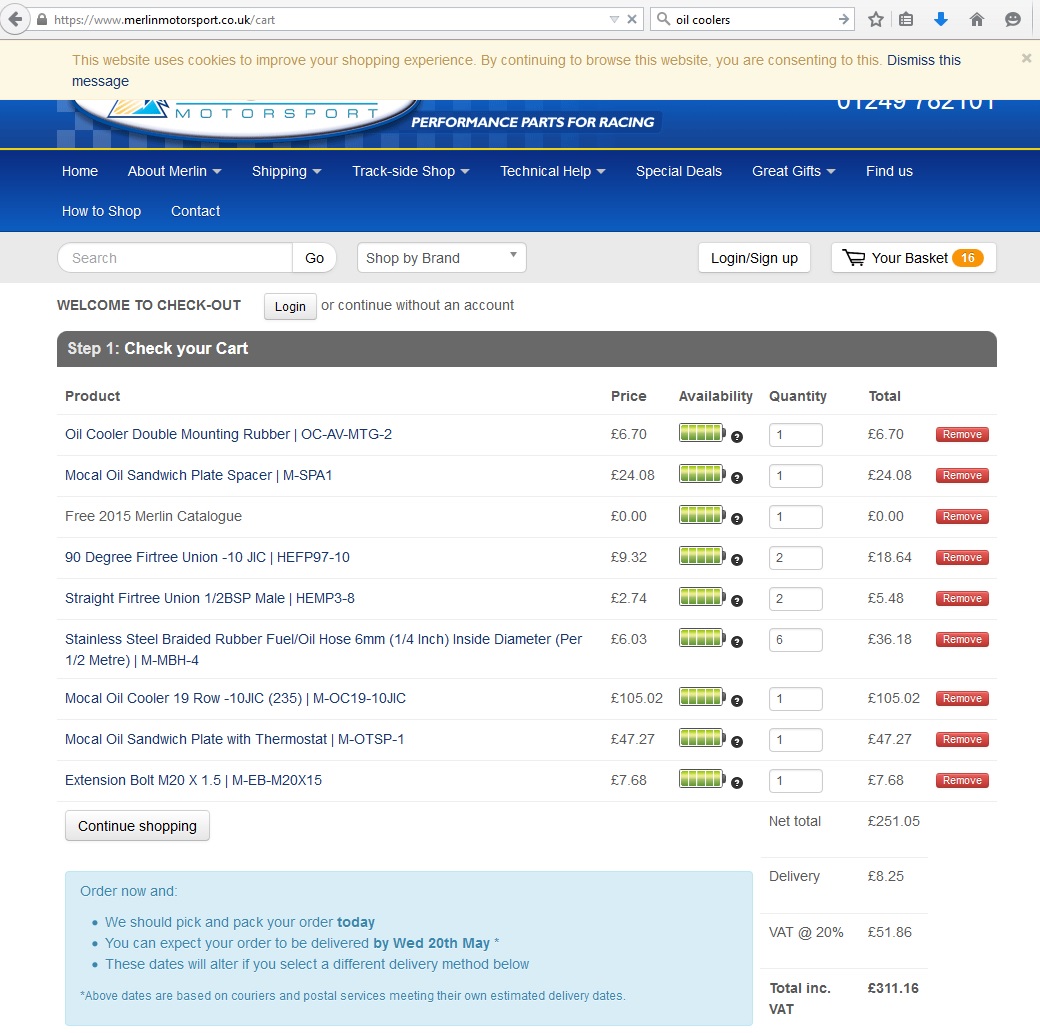Click the site Search input field
The width and height of the screenshot is (1040, 1033).
[x=175, y=258]
